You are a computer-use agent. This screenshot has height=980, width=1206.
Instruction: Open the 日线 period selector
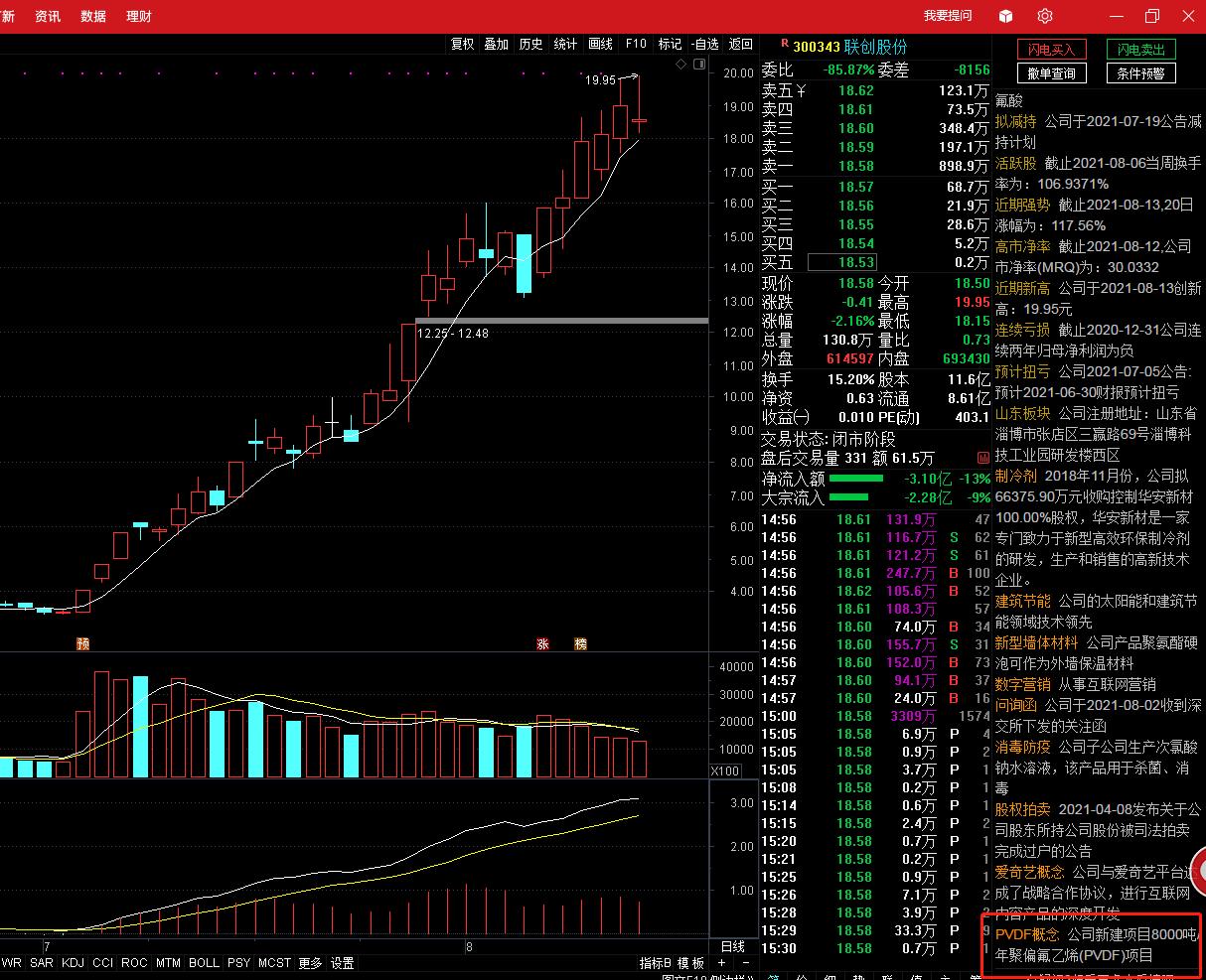click(732, 946)
